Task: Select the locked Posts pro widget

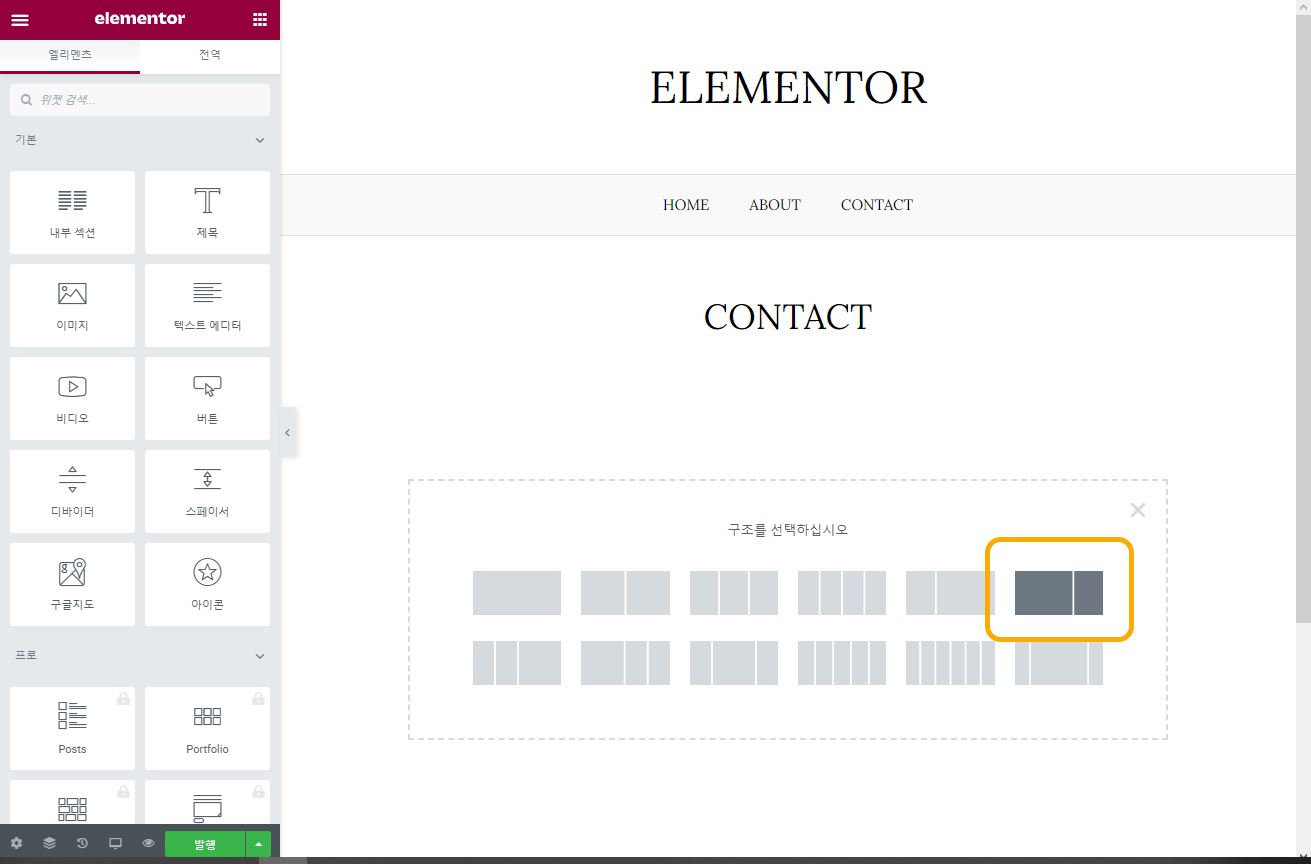Action: (x=72, y=728)
